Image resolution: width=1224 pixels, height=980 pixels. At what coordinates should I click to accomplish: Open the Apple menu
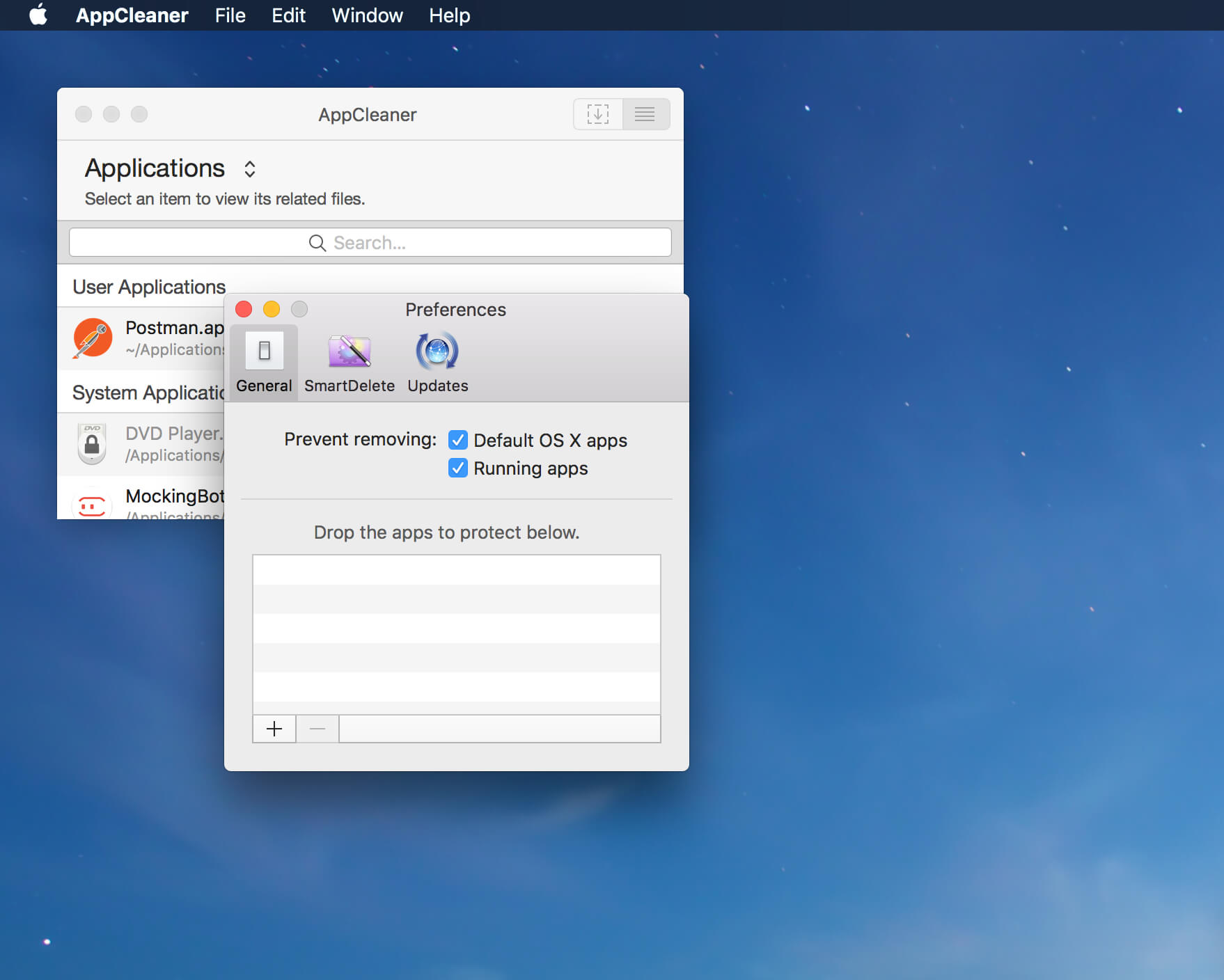[38, 15]
